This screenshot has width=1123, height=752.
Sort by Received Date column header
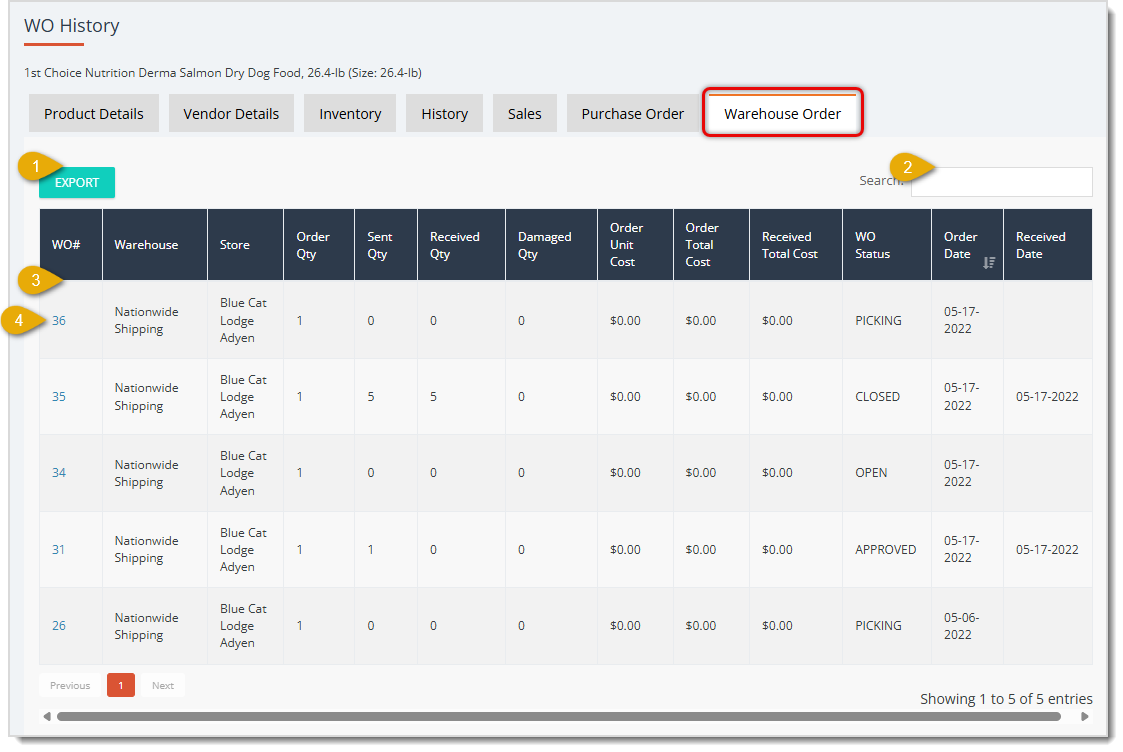(x=1048, y=244)
